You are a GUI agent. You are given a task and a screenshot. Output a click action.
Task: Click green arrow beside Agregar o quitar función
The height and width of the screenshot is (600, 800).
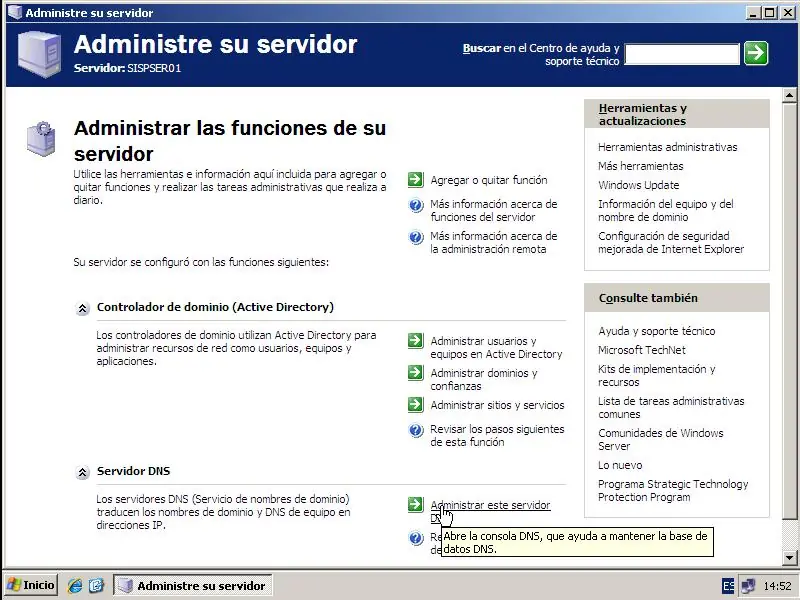pos(416,180)
